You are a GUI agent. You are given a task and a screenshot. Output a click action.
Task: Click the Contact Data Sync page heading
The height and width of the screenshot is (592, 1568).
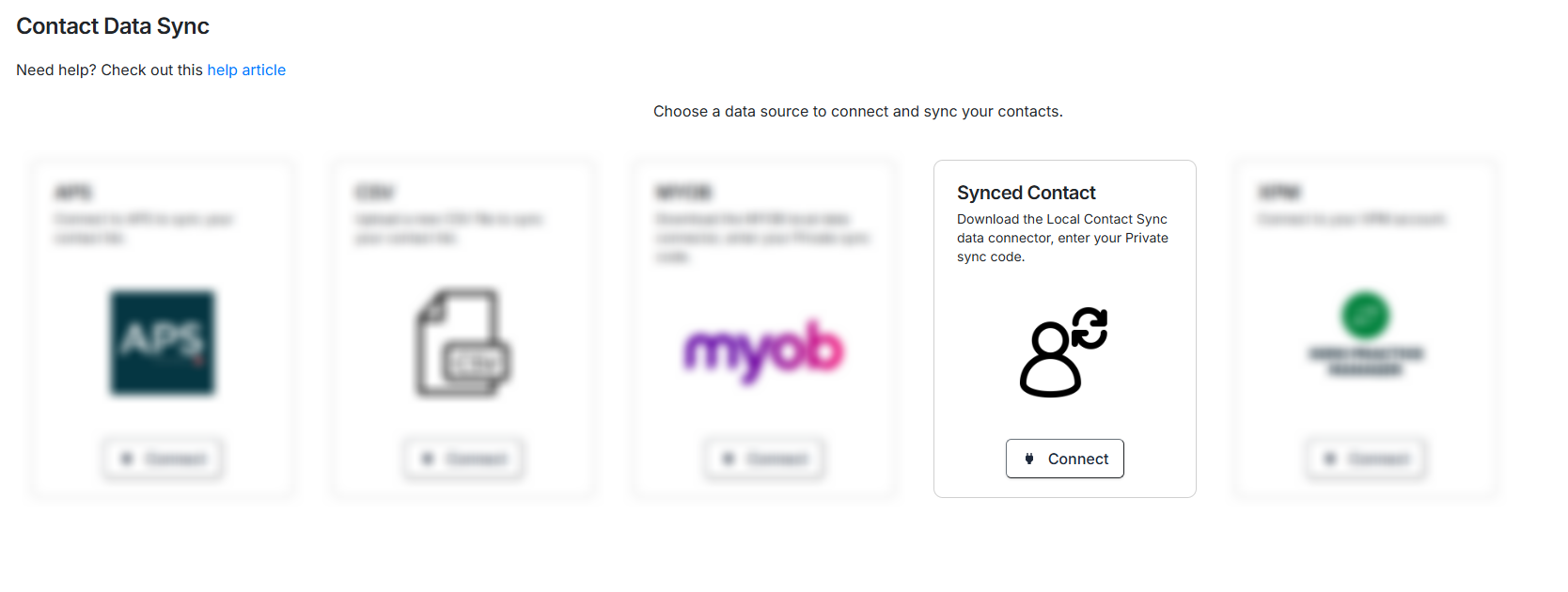[113, 26]
